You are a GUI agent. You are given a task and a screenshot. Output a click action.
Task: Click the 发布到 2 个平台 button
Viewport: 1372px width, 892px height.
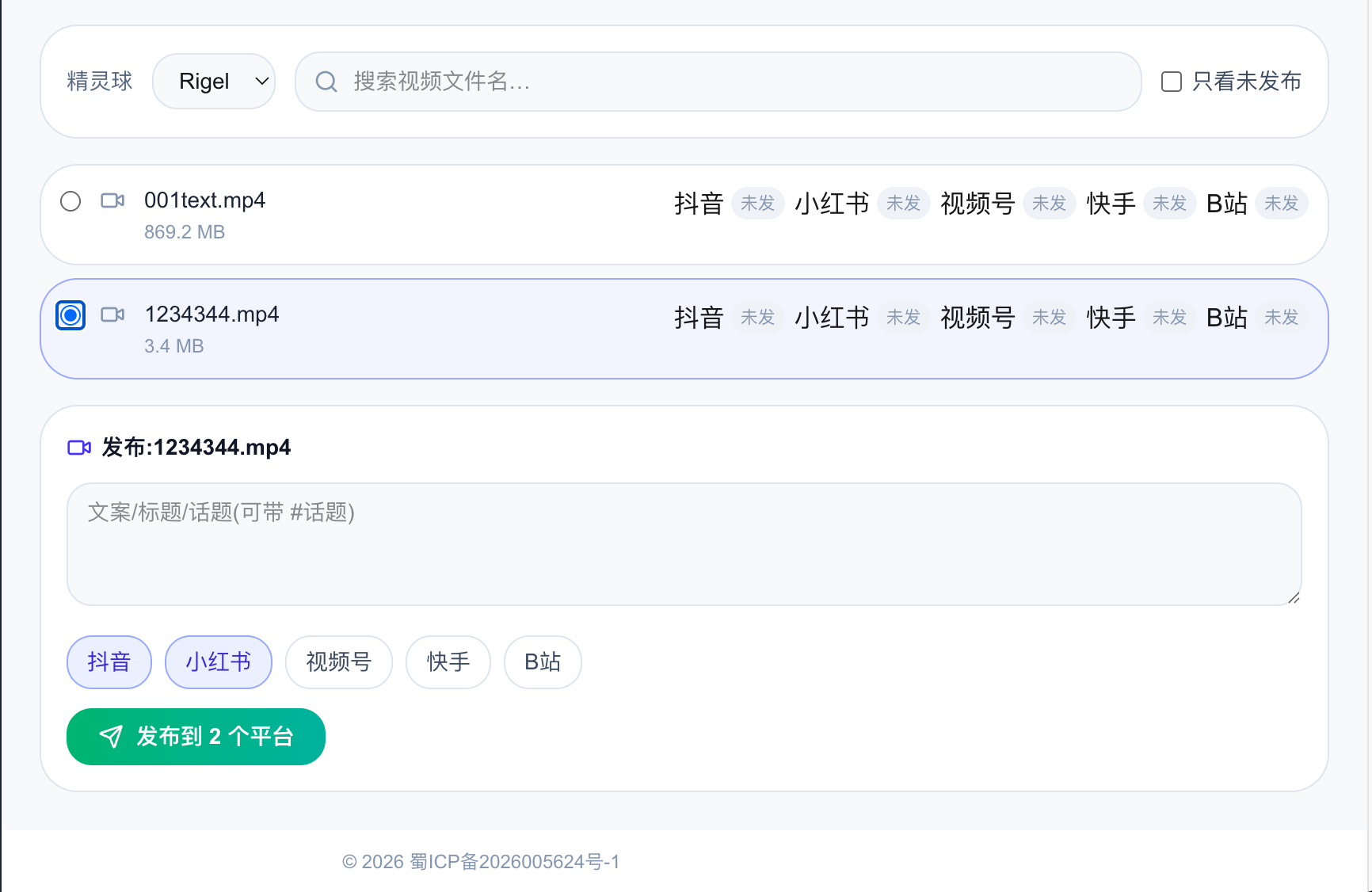(x=196, y=737)
